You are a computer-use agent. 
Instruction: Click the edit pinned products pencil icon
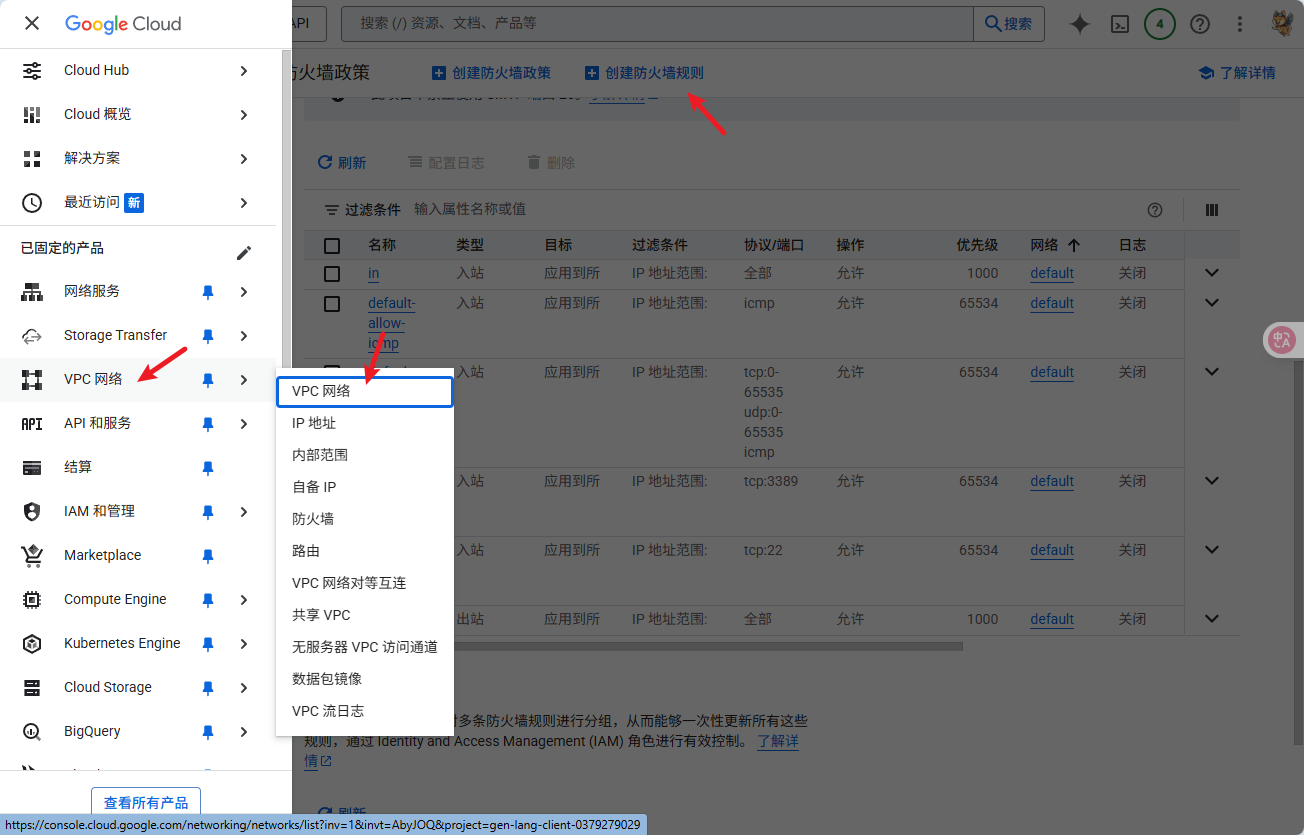click(x=244, y=253)
